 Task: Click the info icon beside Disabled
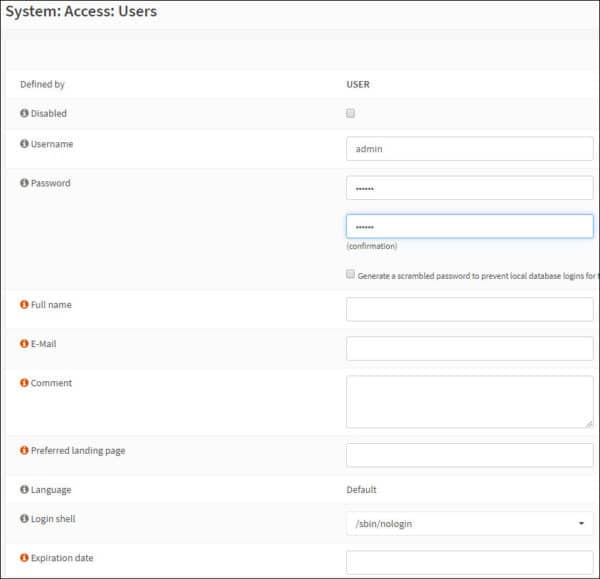click(x=24, y=113)
